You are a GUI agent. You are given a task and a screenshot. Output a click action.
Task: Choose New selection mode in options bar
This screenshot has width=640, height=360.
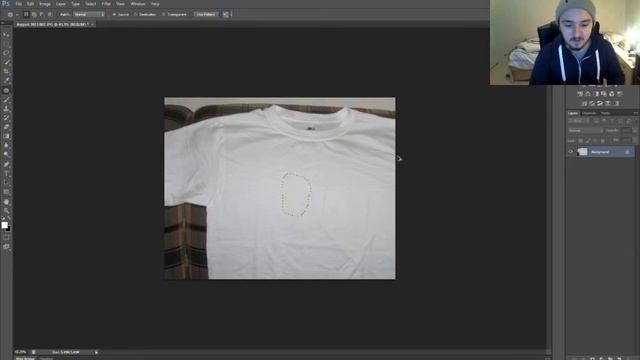[26, 14]
